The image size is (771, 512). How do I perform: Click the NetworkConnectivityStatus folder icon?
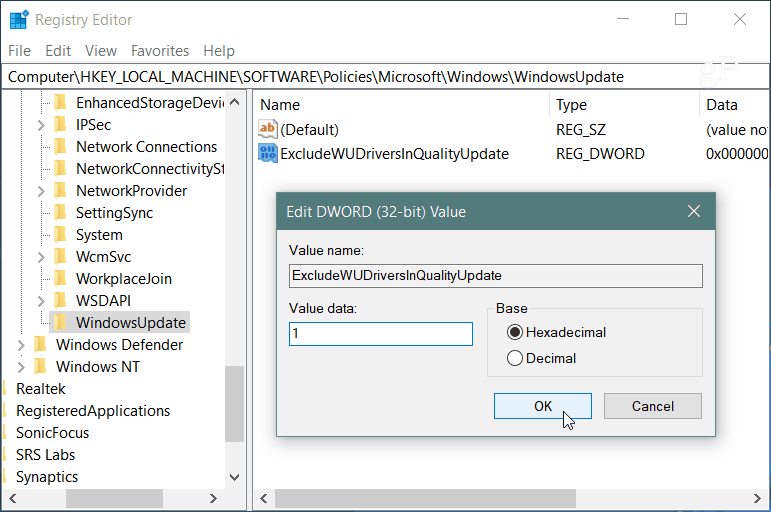[60, 169]
